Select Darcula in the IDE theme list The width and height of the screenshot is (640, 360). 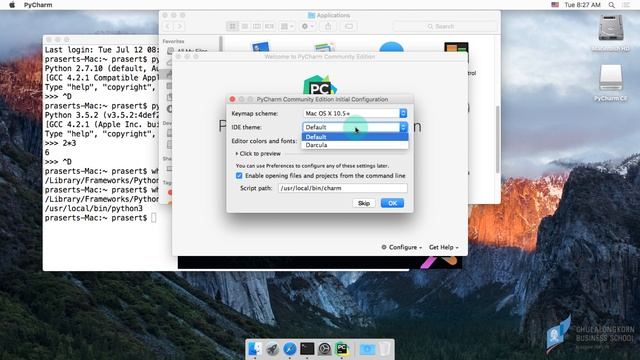coord(355,145)
